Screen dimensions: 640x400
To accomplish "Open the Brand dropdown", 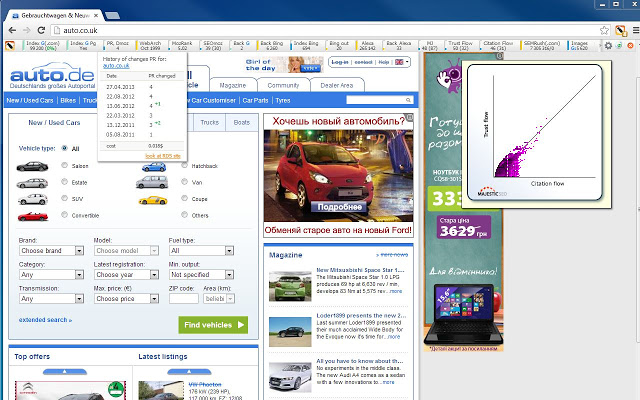I will click(51, 250).
